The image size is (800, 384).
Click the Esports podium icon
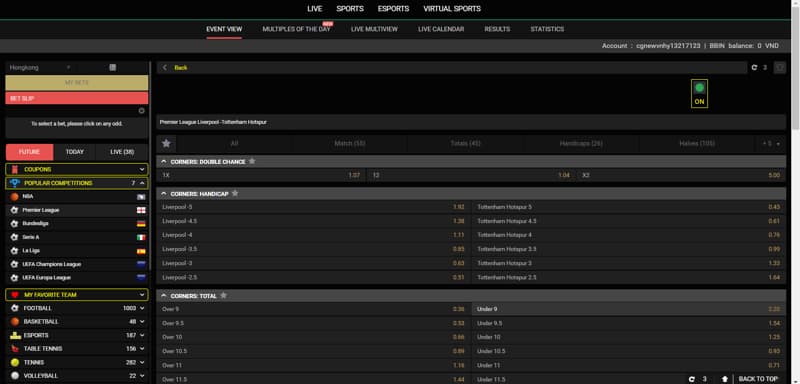(15, 336)
